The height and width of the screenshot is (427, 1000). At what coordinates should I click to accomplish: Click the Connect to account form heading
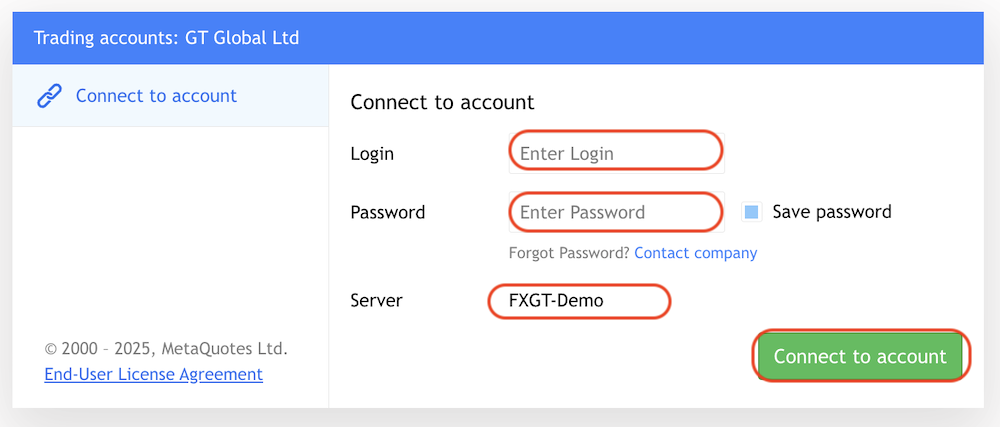[443, 102]
